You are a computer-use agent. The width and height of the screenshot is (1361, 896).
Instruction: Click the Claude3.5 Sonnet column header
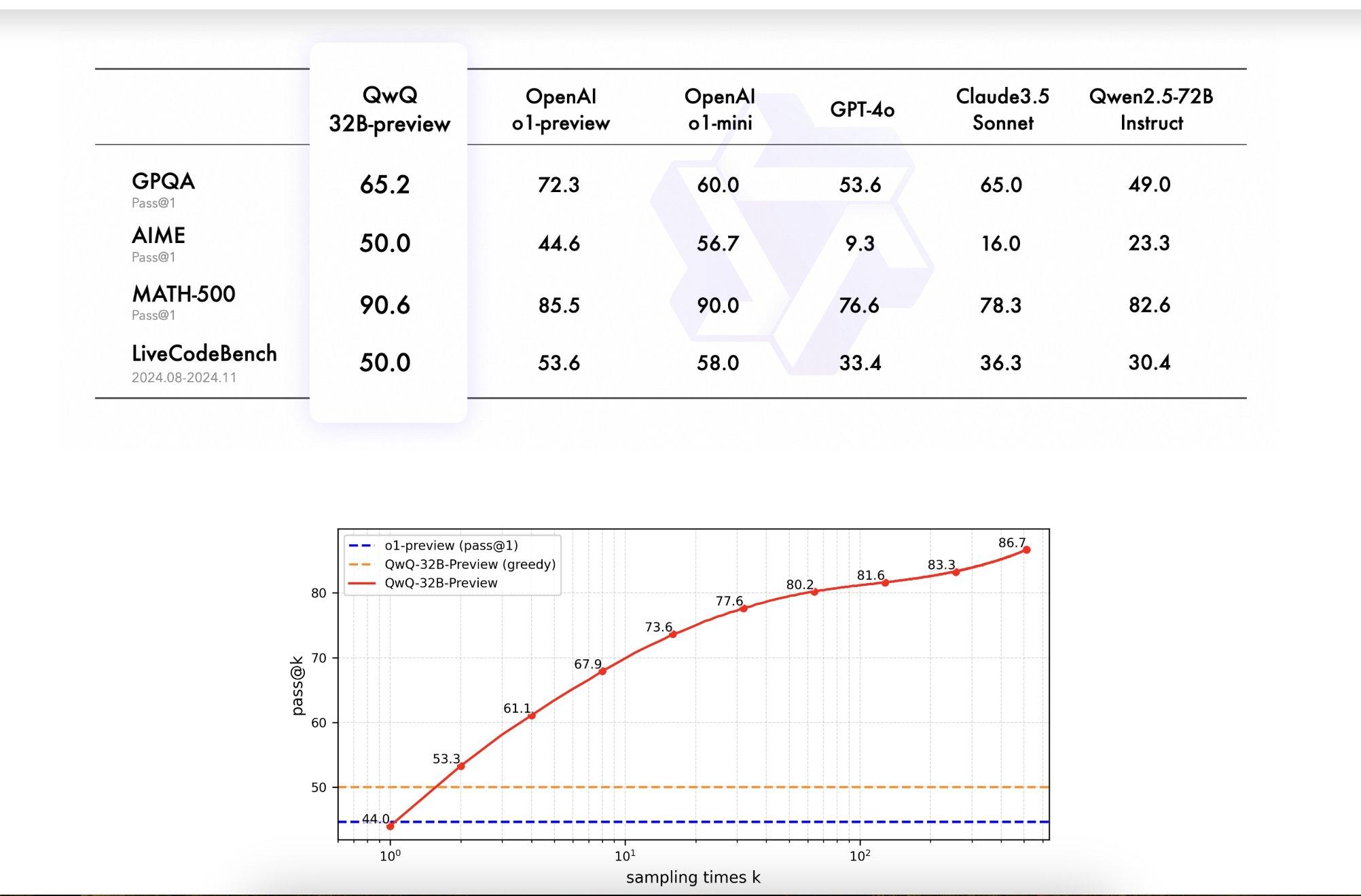pos(1002,109)
